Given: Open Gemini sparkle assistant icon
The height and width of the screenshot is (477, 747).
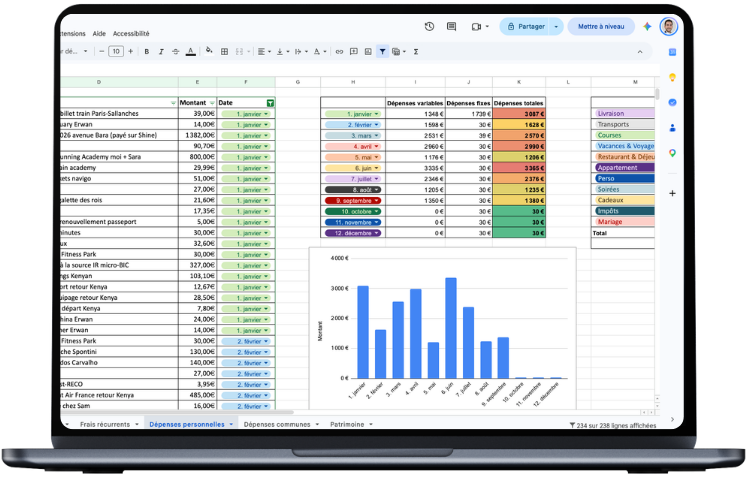Looking at the screenshot, I should coord(647,27).
